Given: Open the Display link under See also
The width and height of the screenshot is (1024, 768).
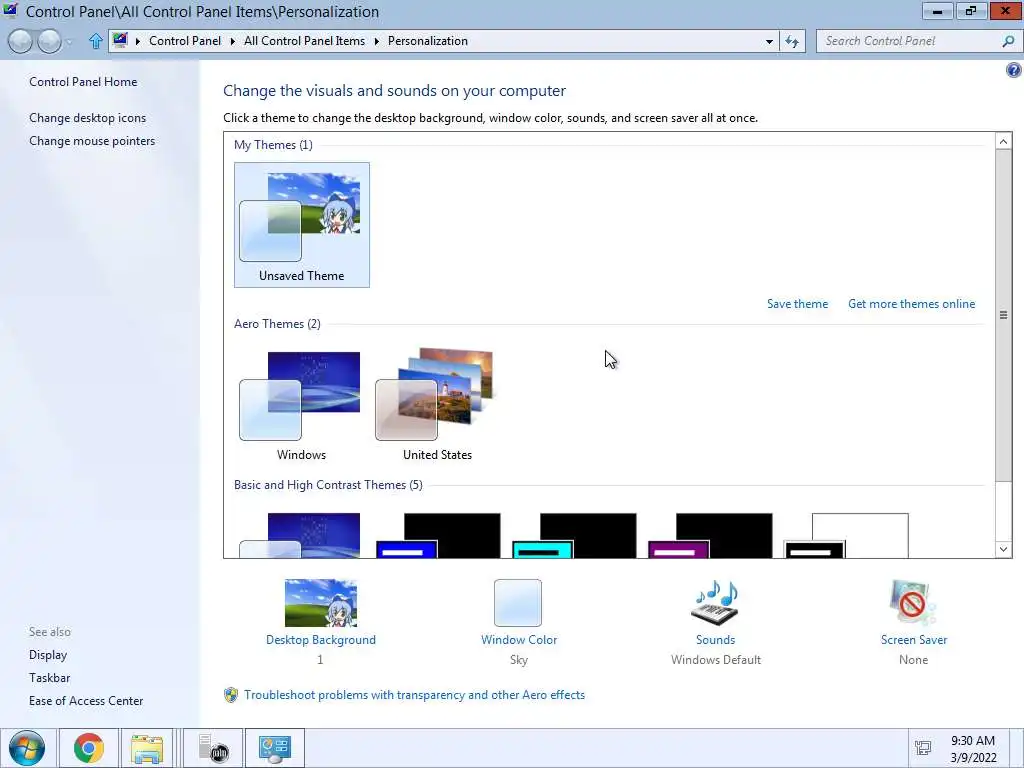Looking at the screenshot, I should click(x=48, y=654).
